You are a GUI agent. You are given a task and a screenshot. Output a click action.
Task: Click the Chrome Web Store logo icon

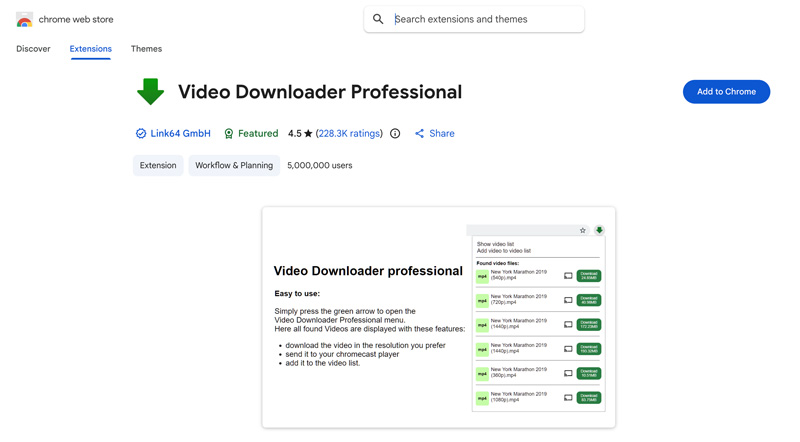[24, 19]
